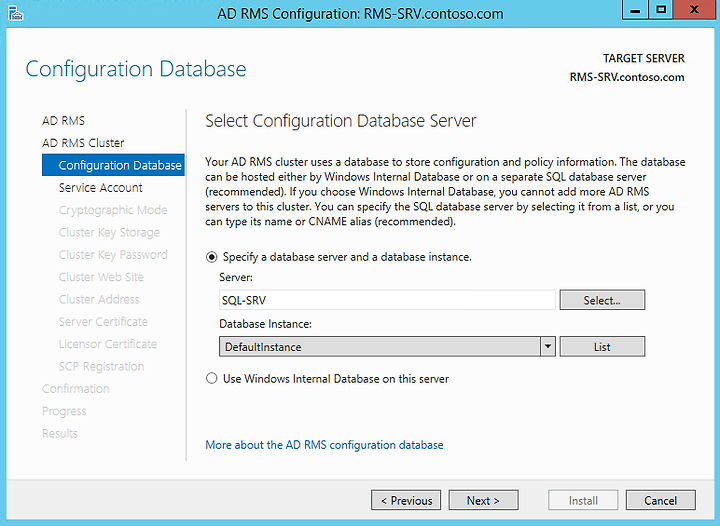Image resolution: width=720 pixels, height=526 pixels.
Task: Select 'Specify a database server' radio option
Action: (211, 257)
